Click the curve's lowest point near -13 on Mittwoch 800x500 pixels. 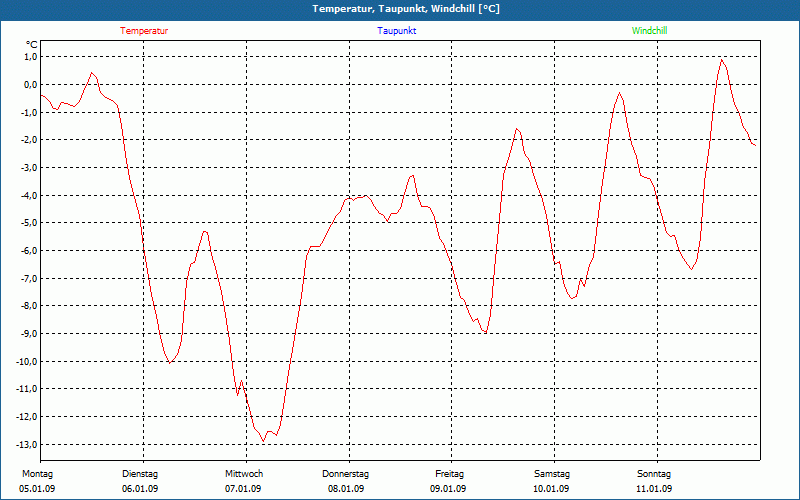click(x=264, y=441)
